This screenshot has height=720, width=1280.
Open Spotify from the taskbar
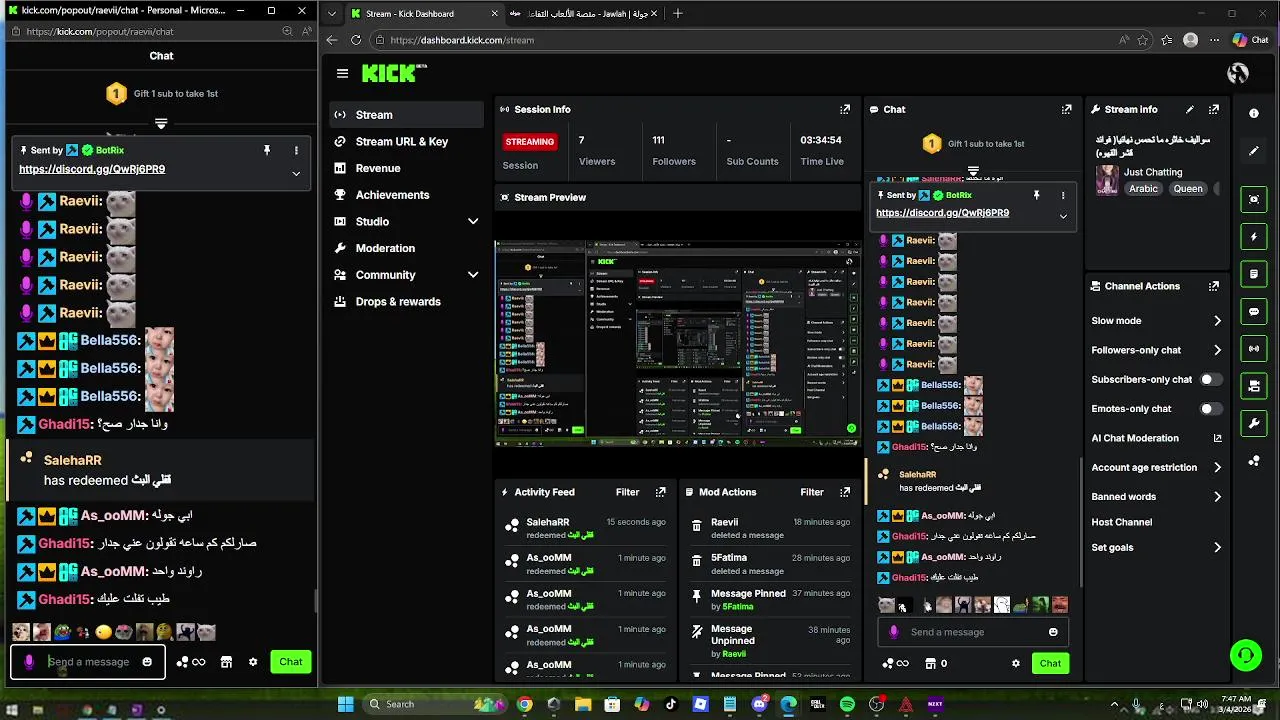pyautogui.click(x=847, y=705)
